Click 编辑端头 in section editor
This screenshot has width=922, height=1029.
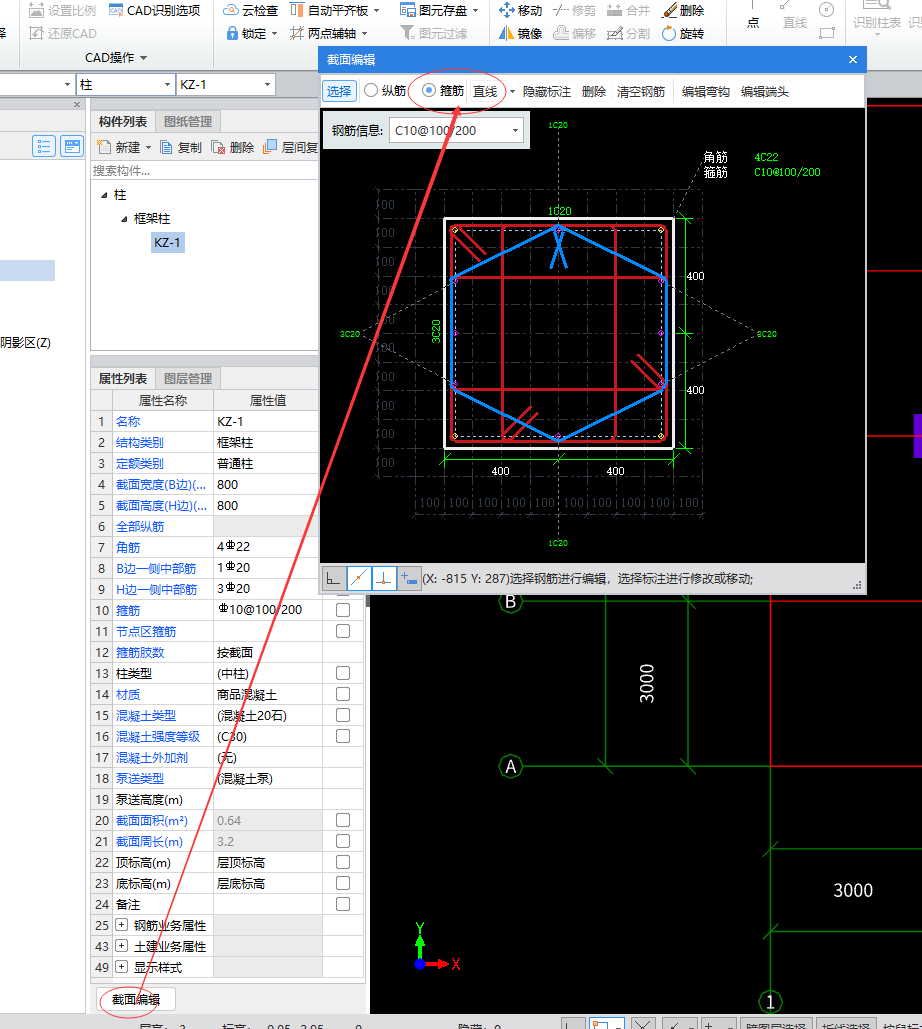pos(765,91)
